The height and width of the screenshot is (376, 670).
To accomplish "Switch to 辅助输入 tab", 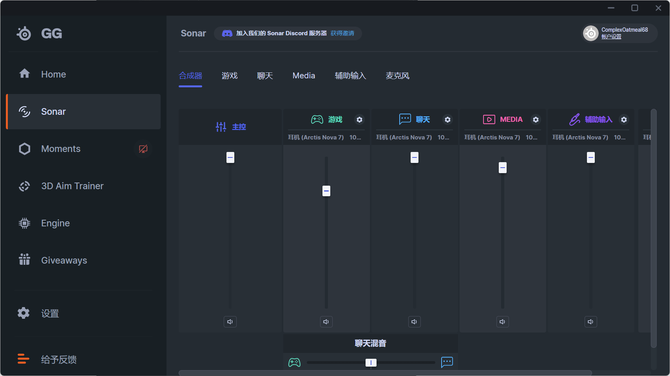I will [x=350, y=76].
